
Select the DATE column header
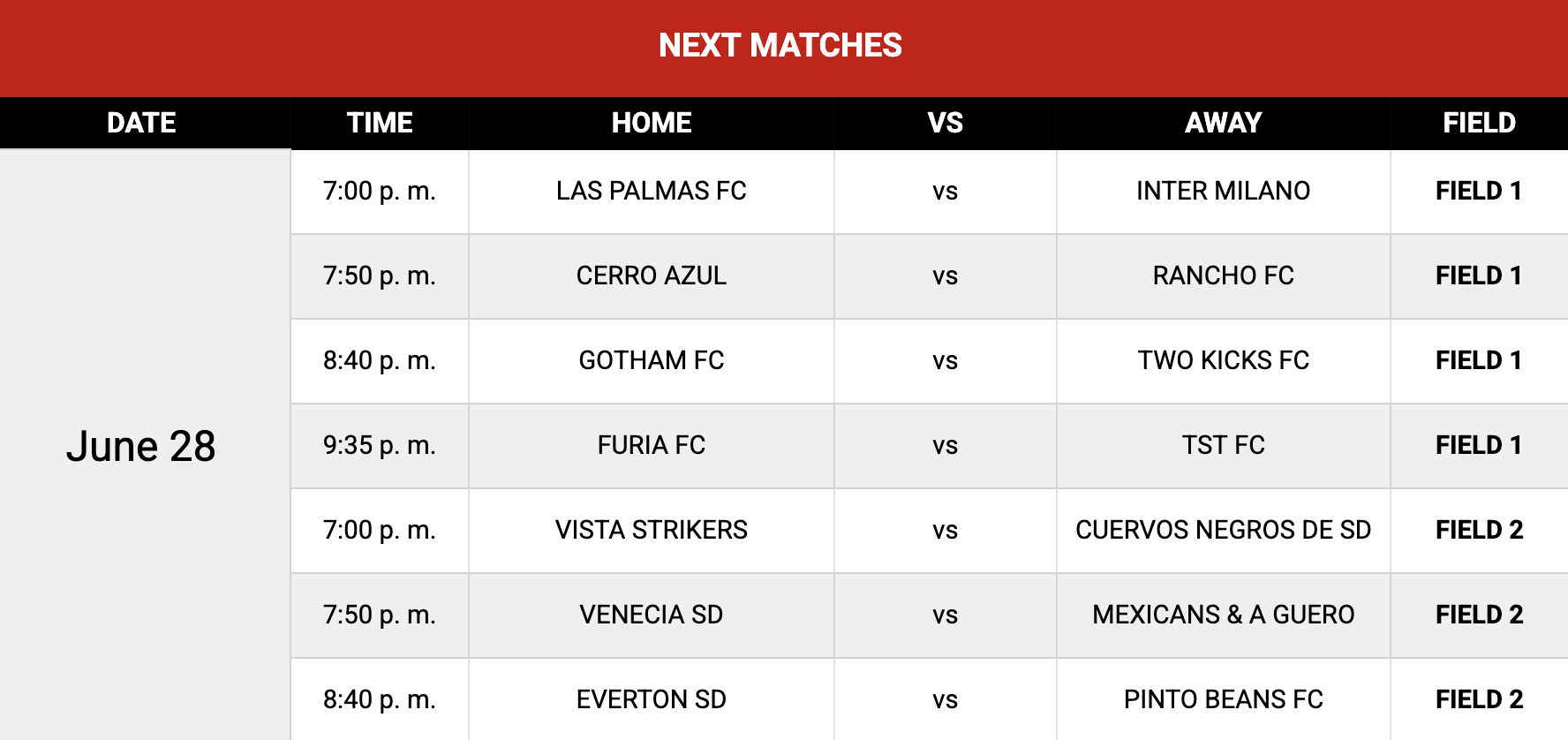click(x=141, y=123)
